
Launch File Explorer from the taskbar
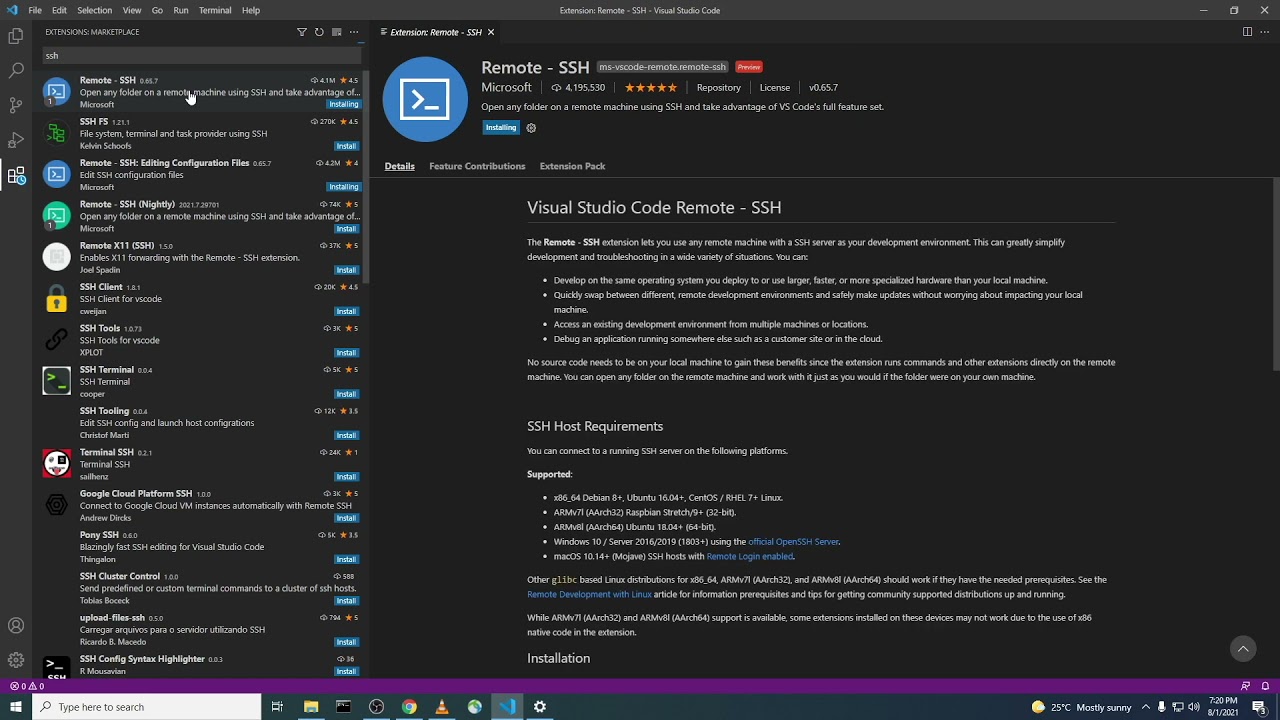311,707
